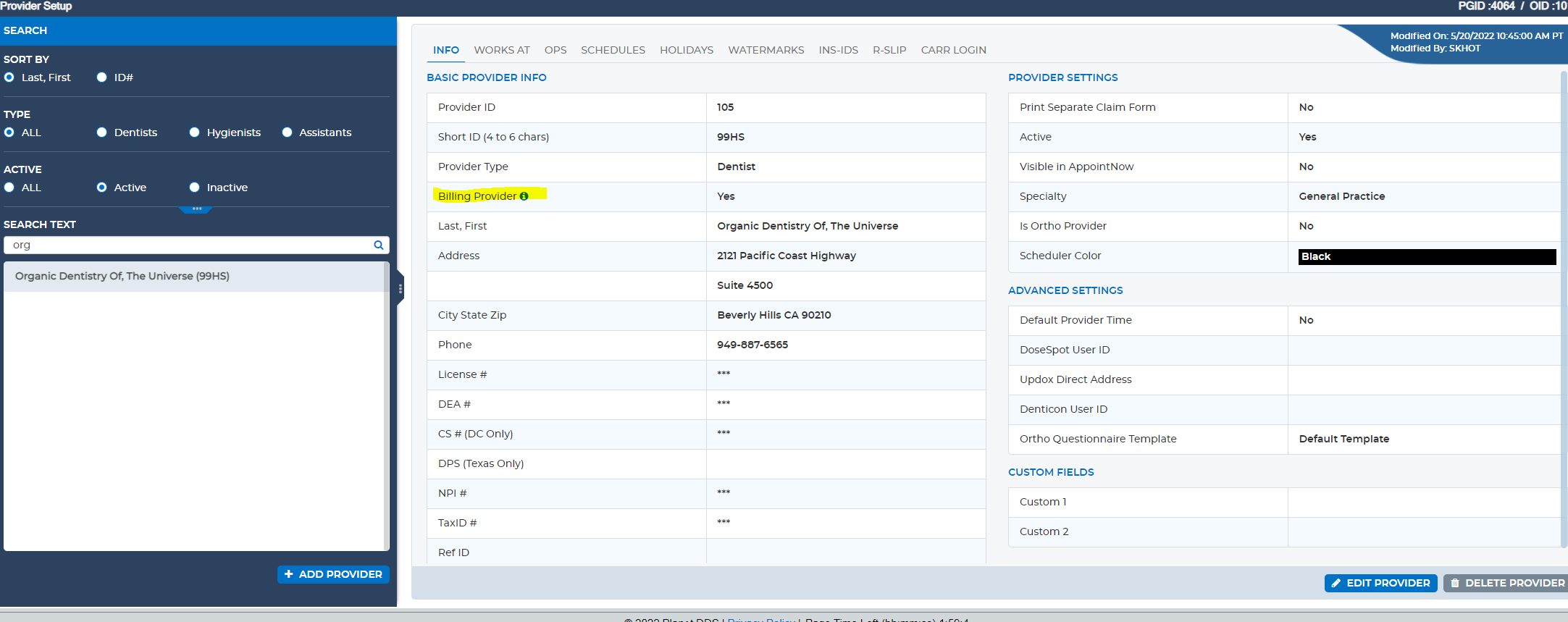This screenshot has height=622, width=1568.
Task: Select type ALL radio
Action: [x=9, y=133]
